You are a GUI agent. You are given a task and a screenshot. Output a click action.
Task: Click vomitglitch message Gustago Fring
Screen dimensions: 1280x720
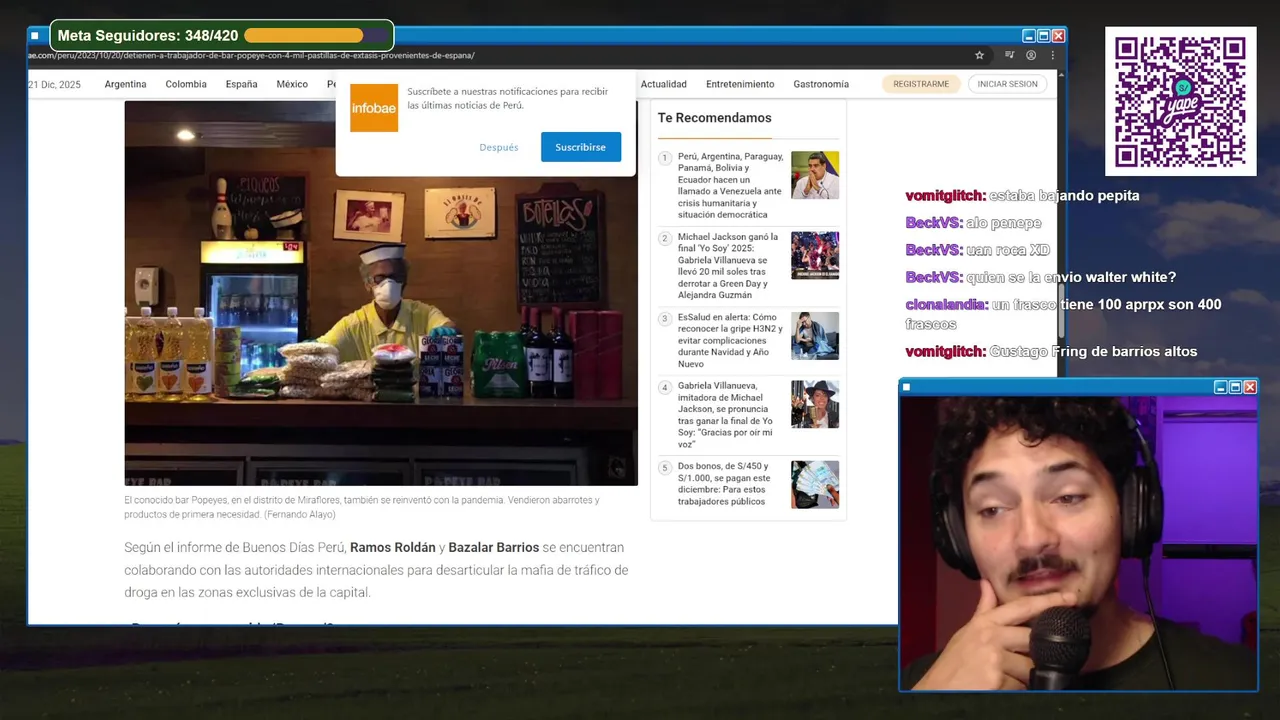pyautogui.click(x=1051, y=351)
